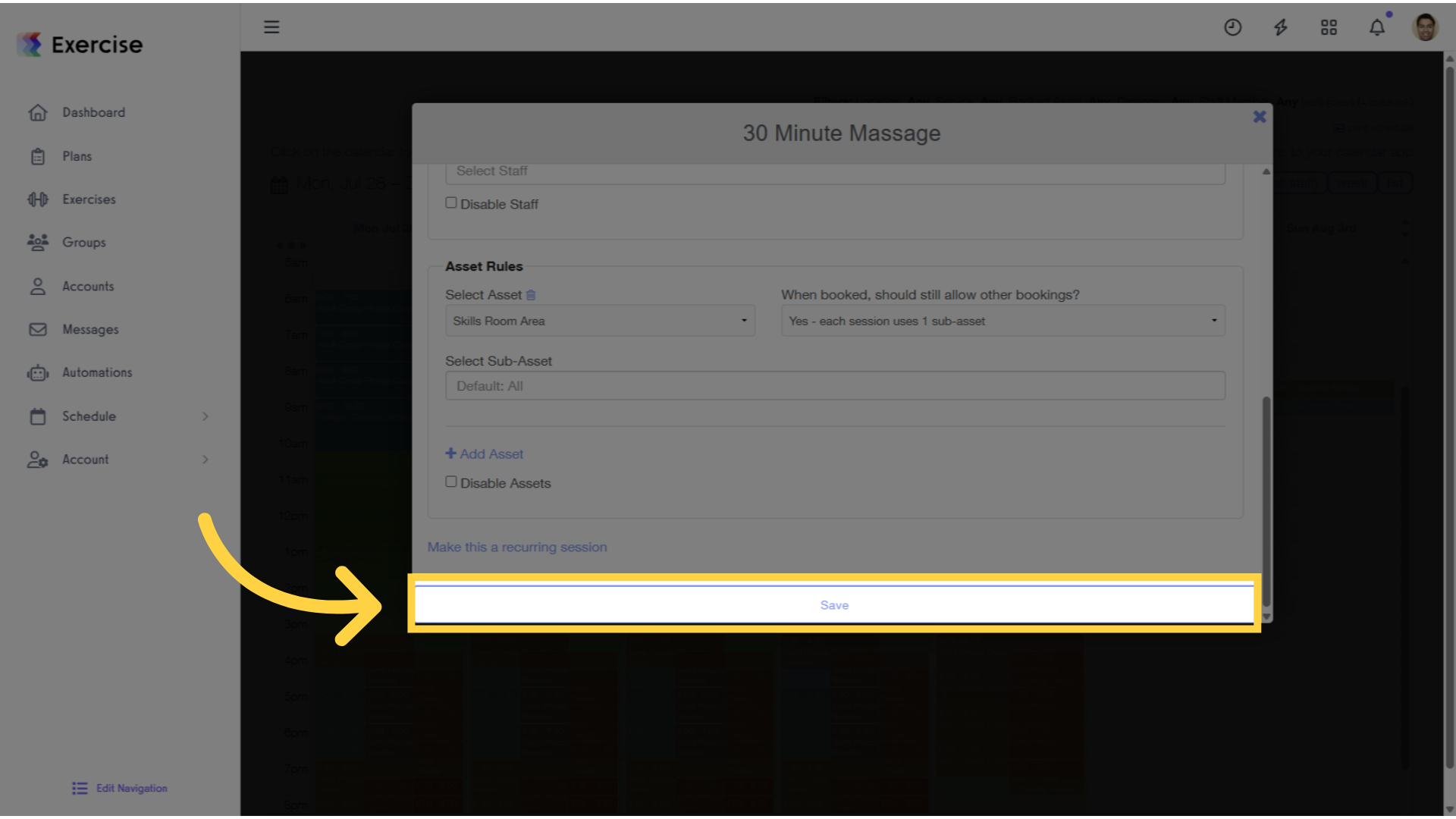Open the sub-asset booking rule dropdown

tap(1003, 321)
